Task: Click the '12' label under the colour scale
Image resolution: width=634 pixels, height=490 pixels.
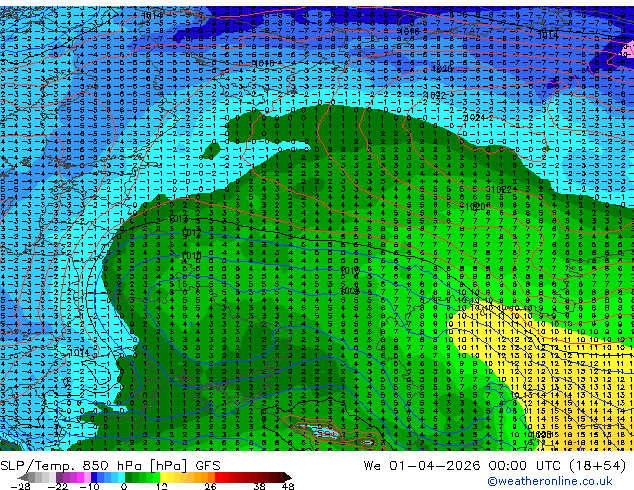Action: (x=162, y=486)
